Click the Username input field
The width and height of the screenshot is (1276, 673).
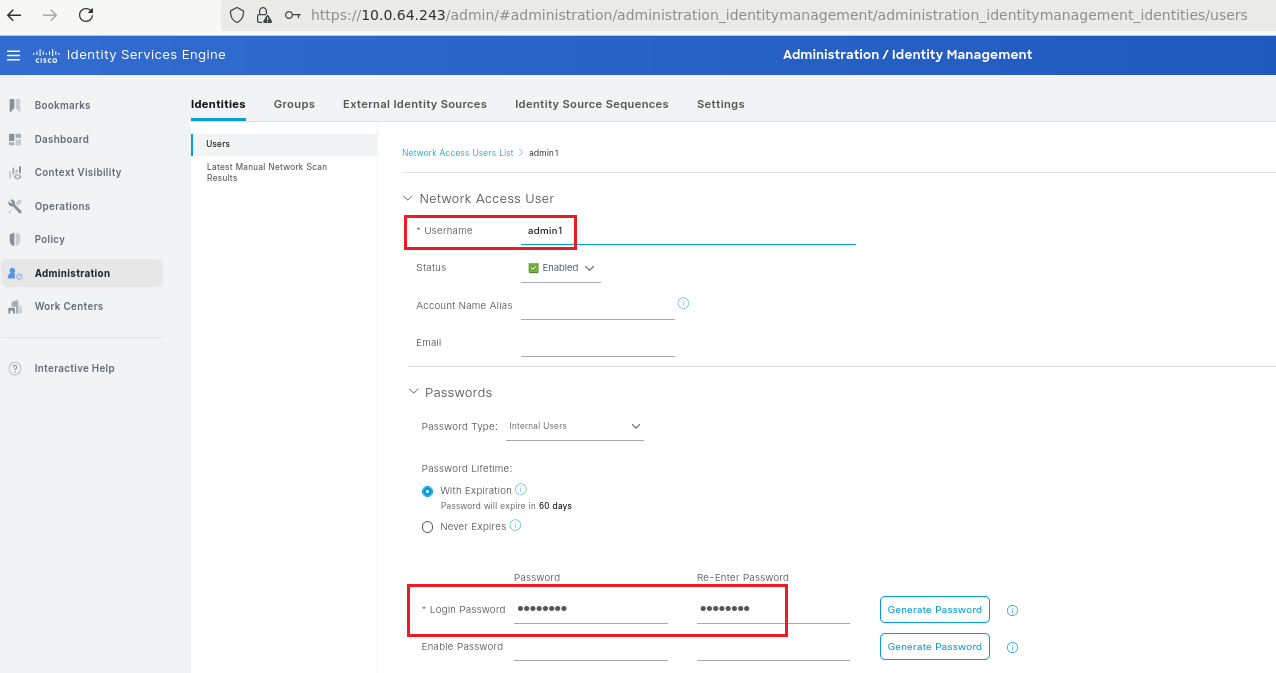tap(688, 231)
